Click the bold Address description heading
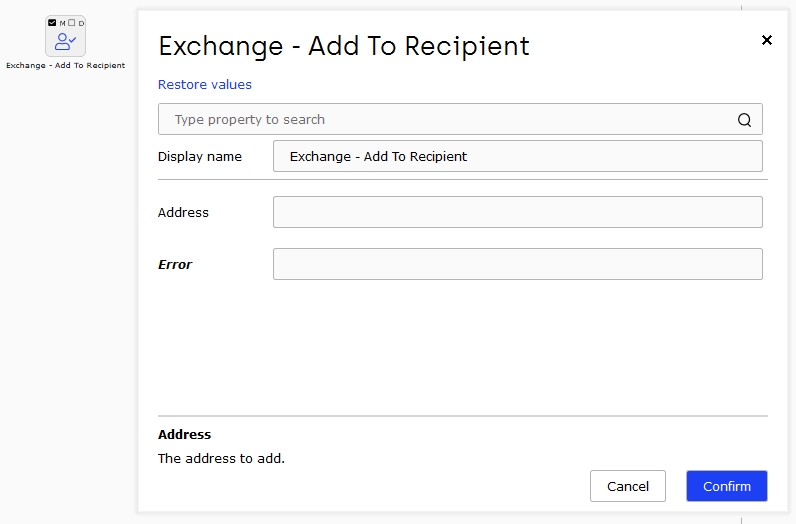796x524 pixels. (184, 435)
